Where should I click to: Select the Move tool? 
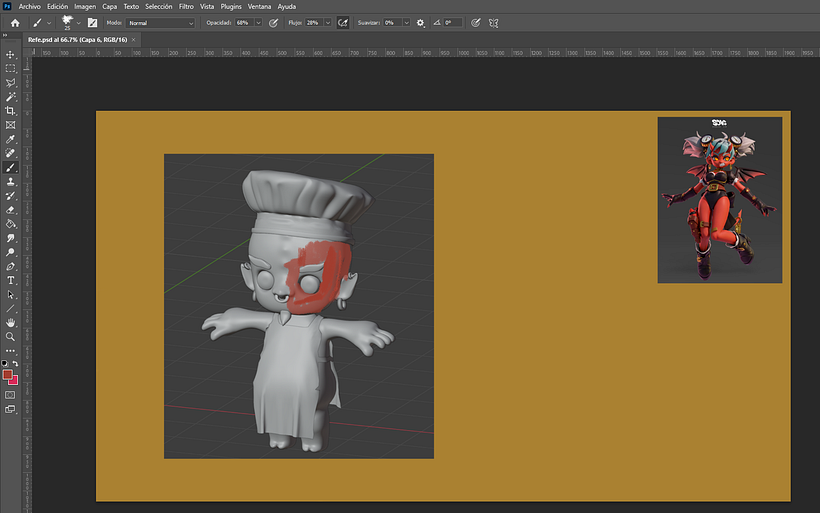[11, 54]
